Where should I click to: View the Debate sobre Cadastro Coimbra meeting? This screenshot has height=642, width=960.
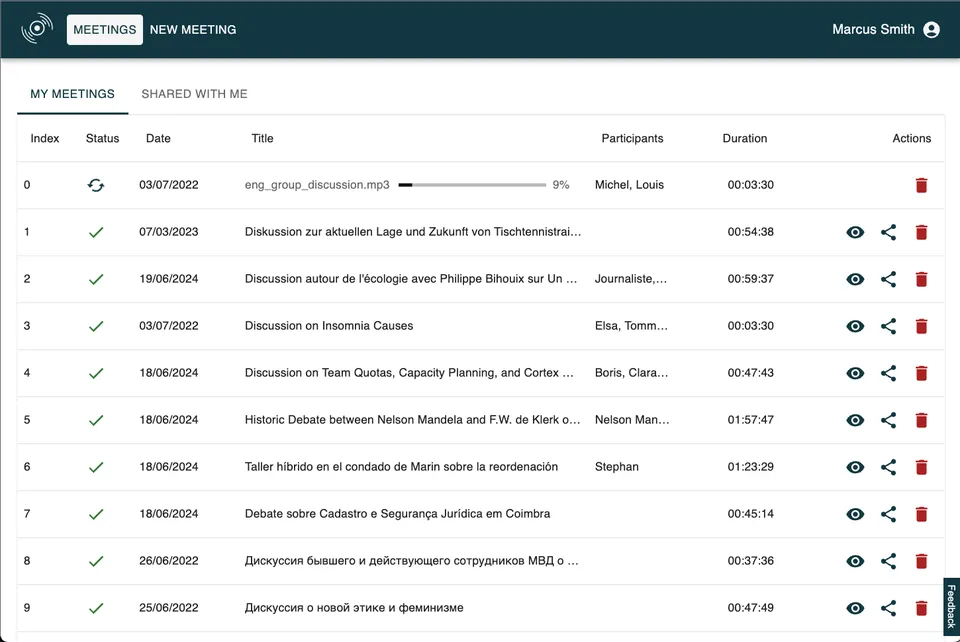click(x=855, y=514)
